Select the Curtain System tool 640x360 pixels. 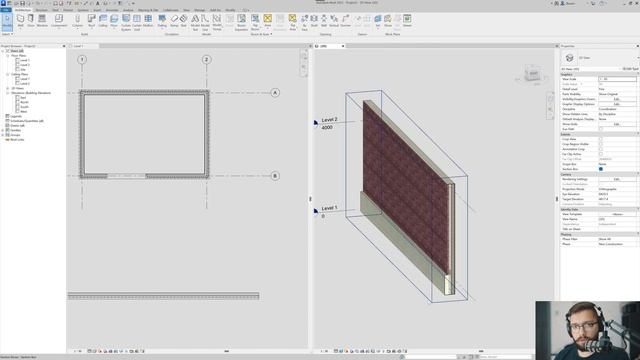click(x=126, y=22)
